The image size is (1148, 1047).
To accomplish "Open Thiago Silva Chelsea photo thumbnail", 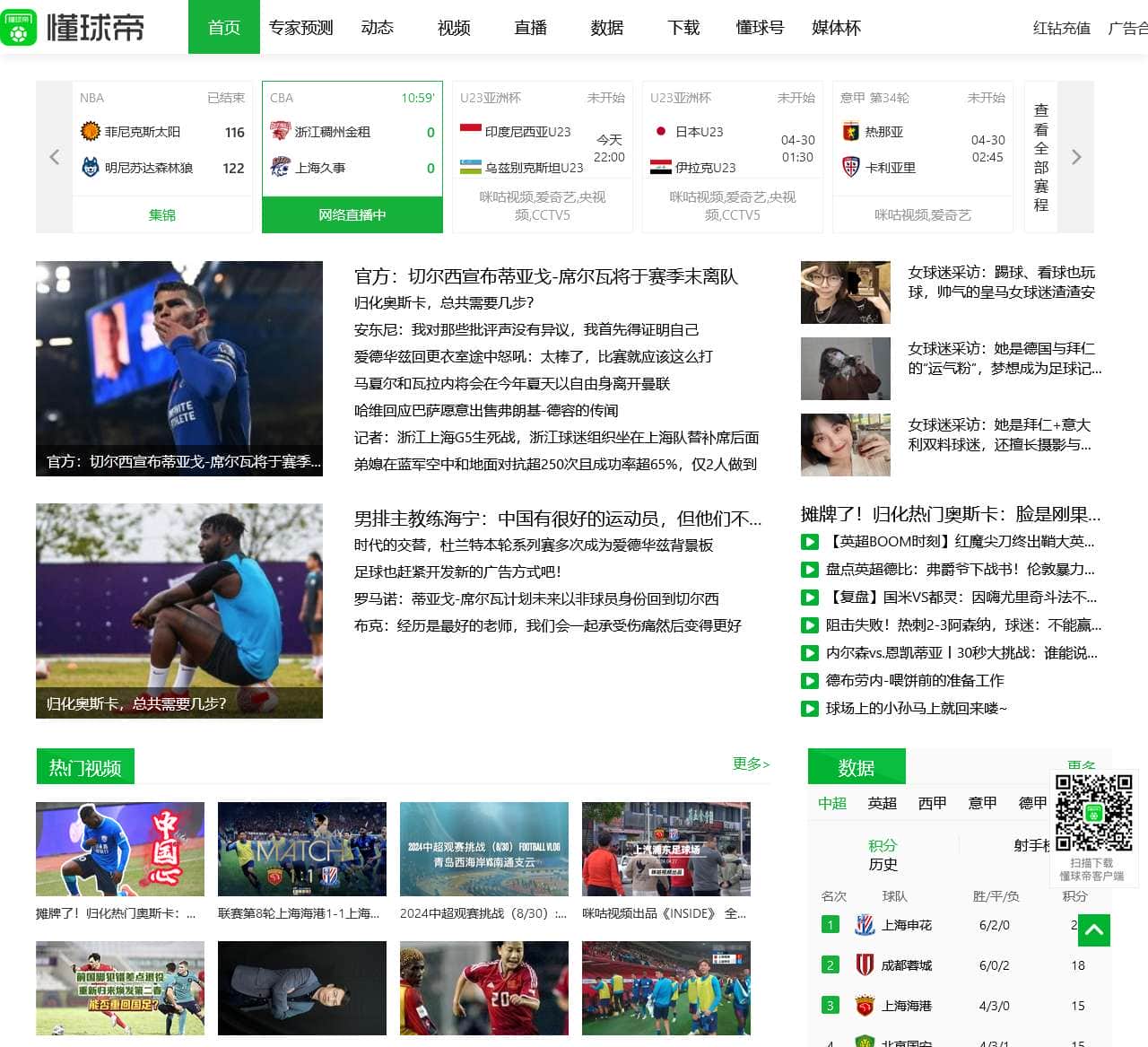I will point(179,369).
